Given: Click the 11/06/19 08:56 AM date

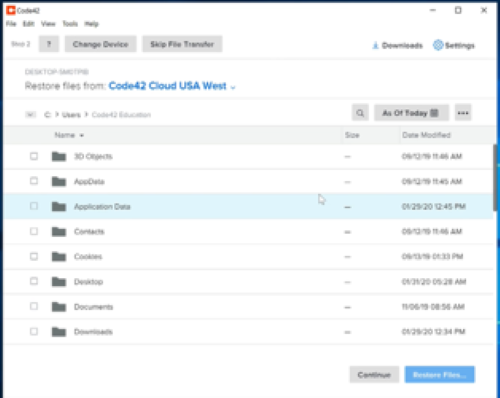Looking at the screenshot, I should click(x=433, y=307).
